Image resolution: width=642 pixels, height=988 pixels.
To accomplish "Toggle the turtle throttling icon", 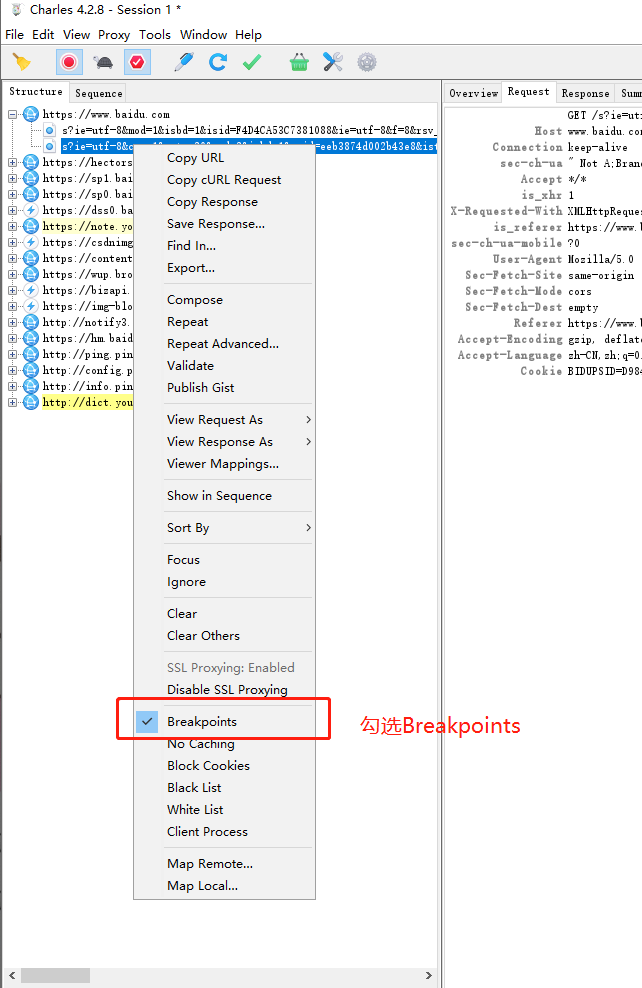I will [103, 62].
